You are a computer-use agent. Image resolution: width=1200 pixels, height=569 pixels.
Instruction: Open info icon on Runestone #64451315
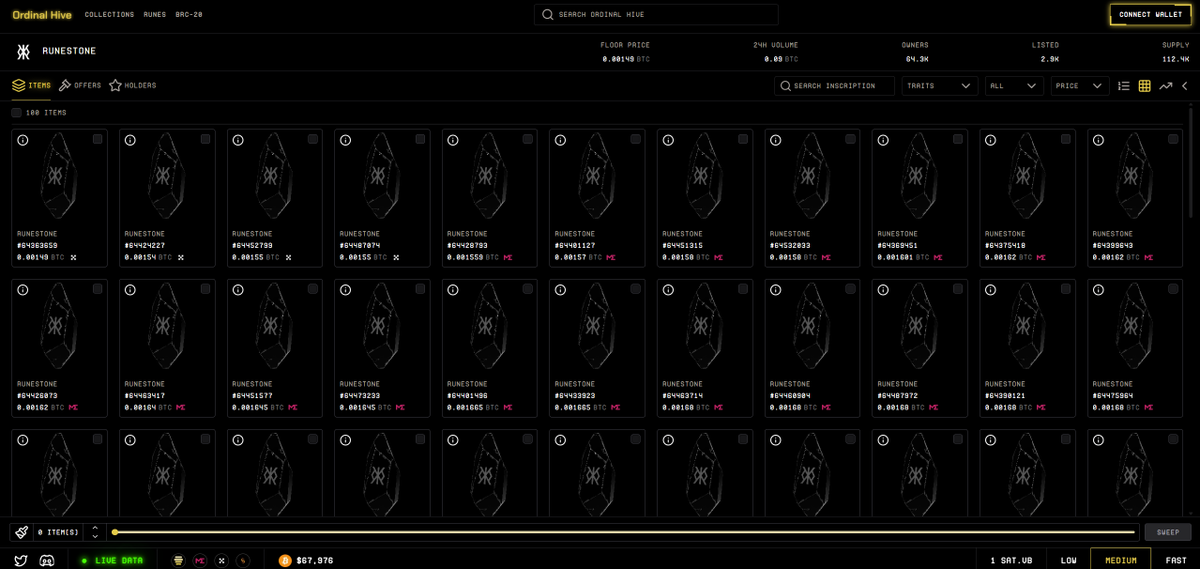coord(668,140)
